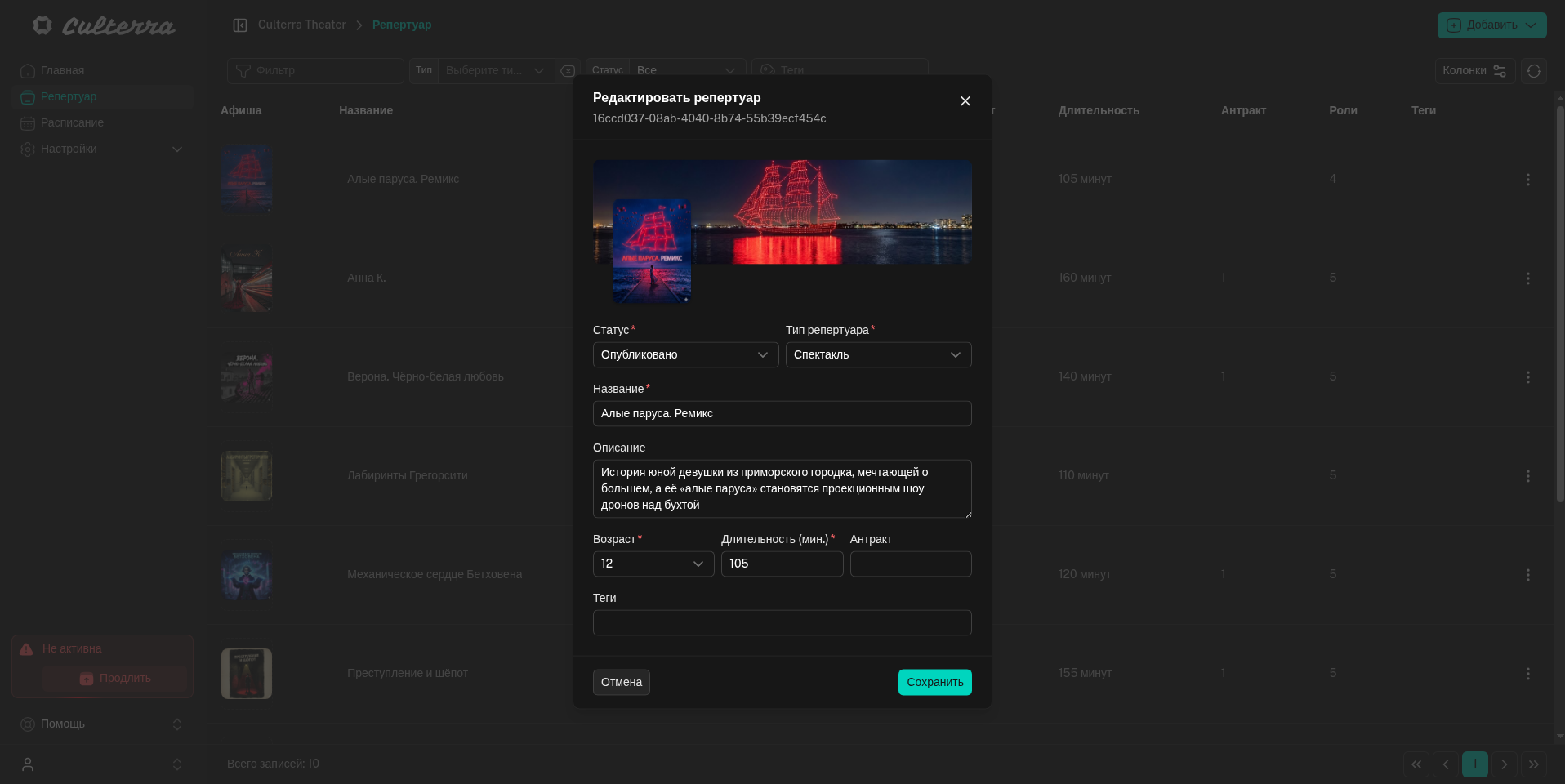Screen dimensions: 1565x784
Task: Click the Теги input field
Action: (x=782, y=623)
